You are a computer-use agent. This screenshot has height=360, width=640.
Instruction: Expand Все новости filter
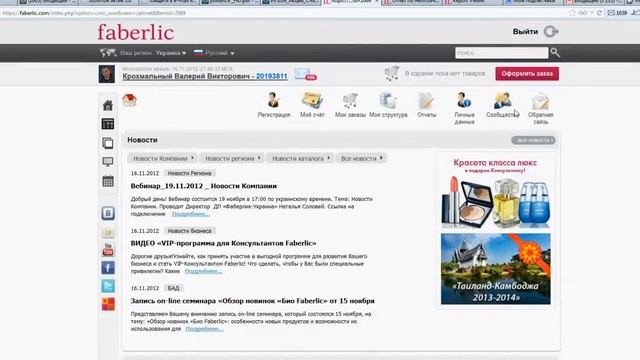(361, 158)
